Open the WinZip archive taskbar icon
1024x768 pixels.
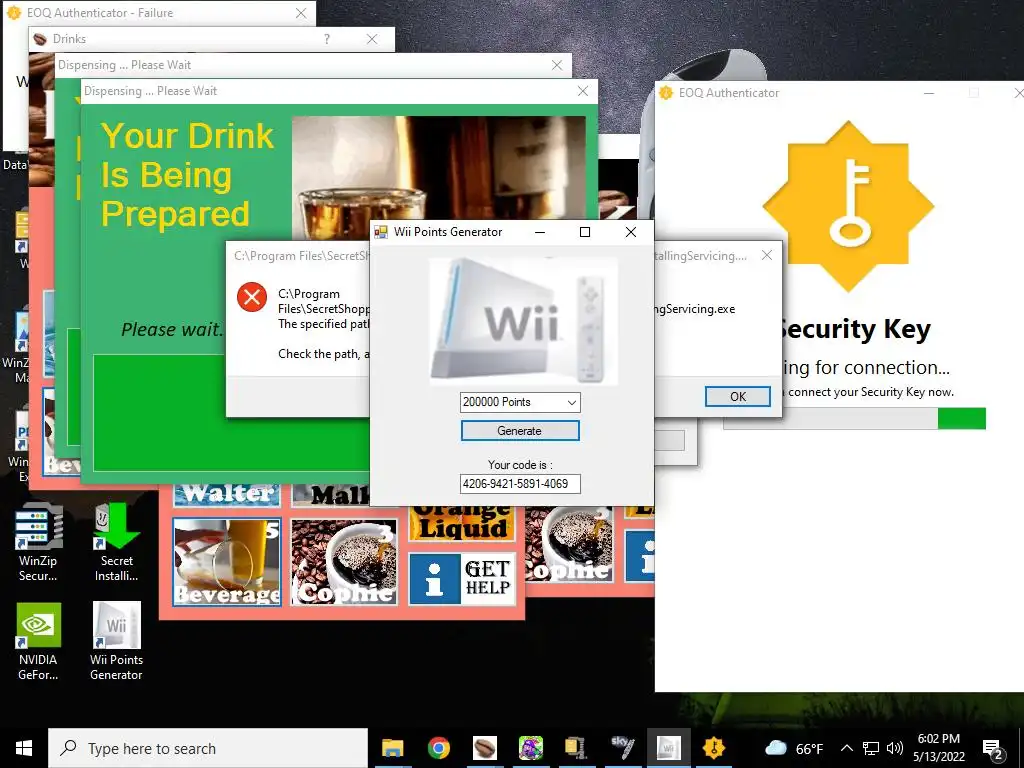click(576, 748)
